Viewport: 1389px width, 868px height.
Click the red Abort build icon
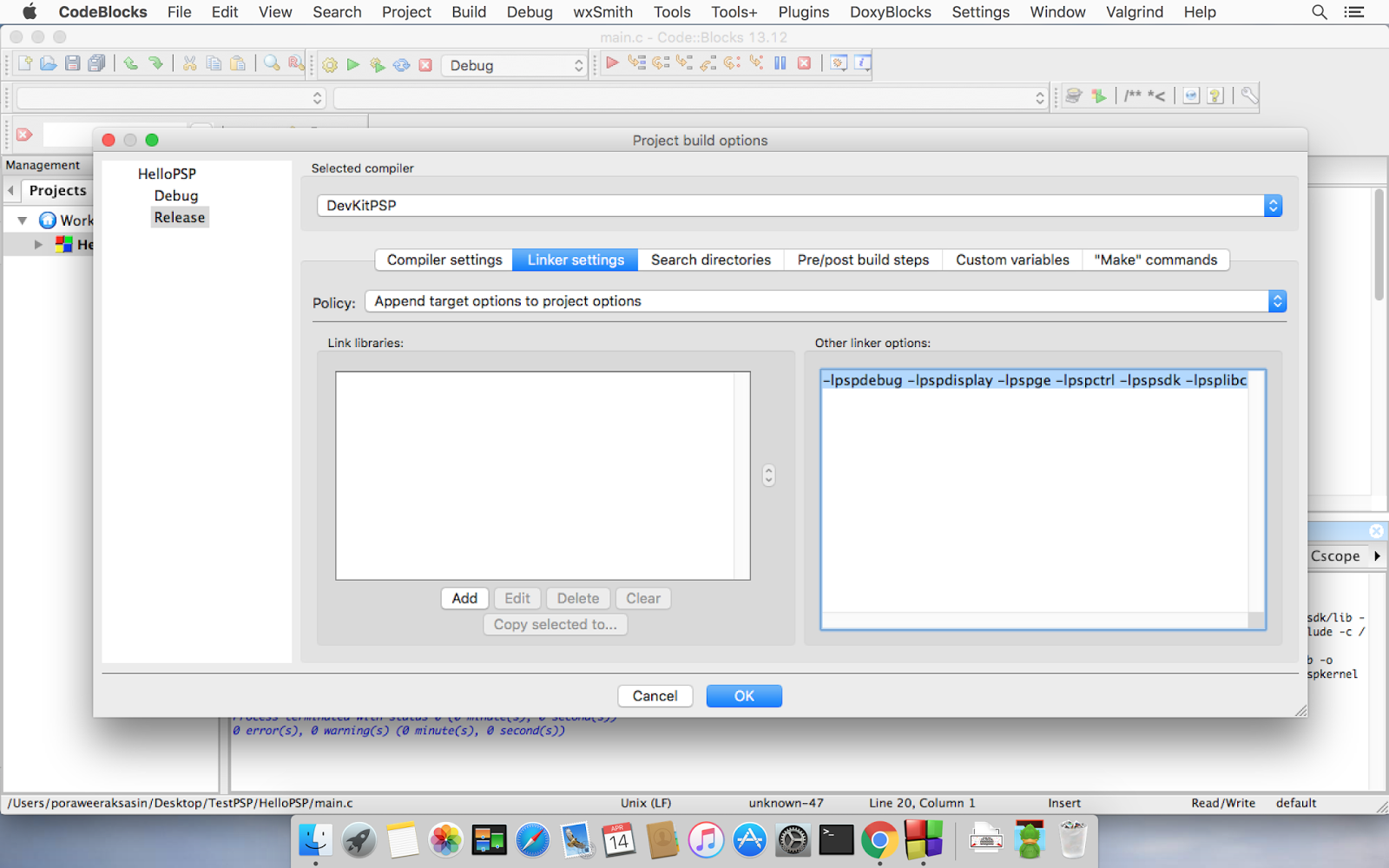click(x=425, y=64)
